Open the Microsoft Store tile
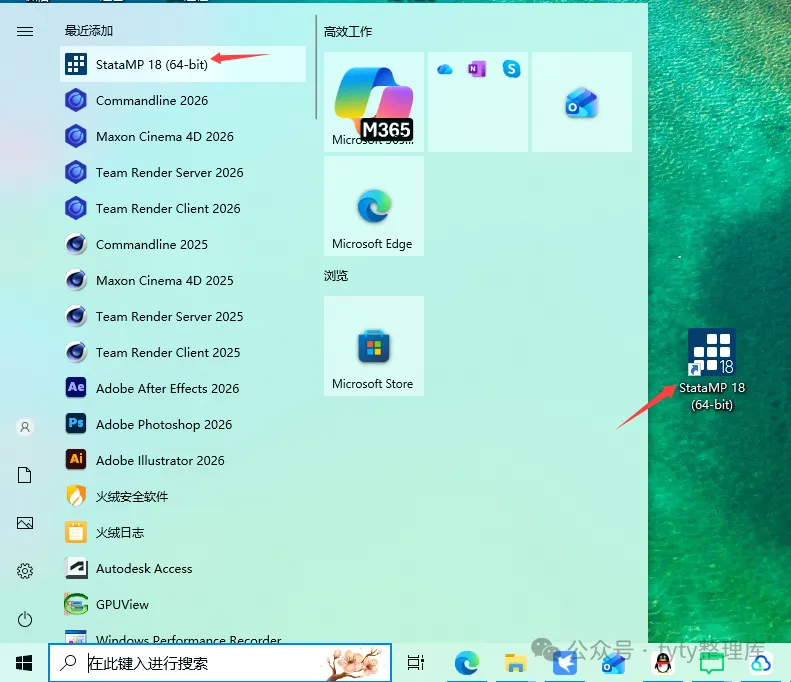This screenshot has height=682, width=791. click(x=374, y=346)
